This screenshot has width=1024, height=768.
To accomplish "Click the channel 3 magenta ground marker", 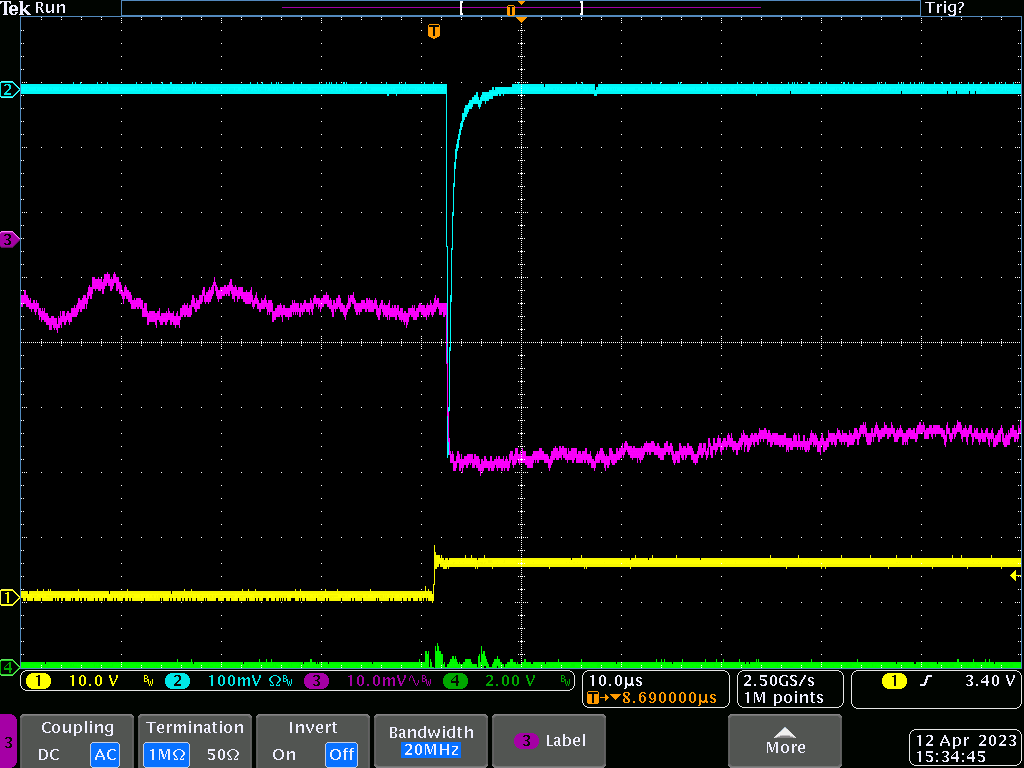I will (8, 240).
